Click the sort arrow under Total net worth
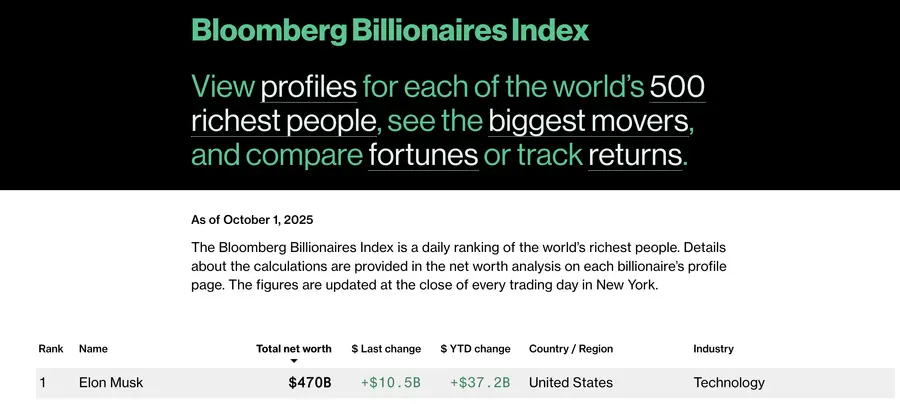This screenshot has height=404, width=900. tap(294, 361)
